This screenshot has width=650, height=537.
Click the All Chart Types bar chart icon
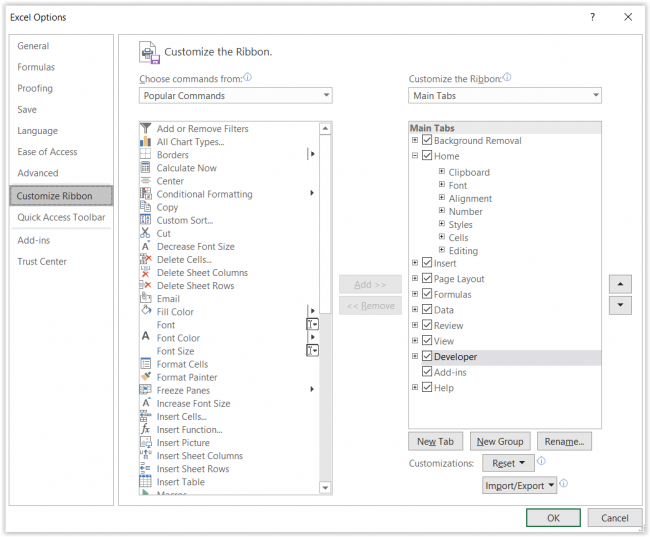point(146,141)
